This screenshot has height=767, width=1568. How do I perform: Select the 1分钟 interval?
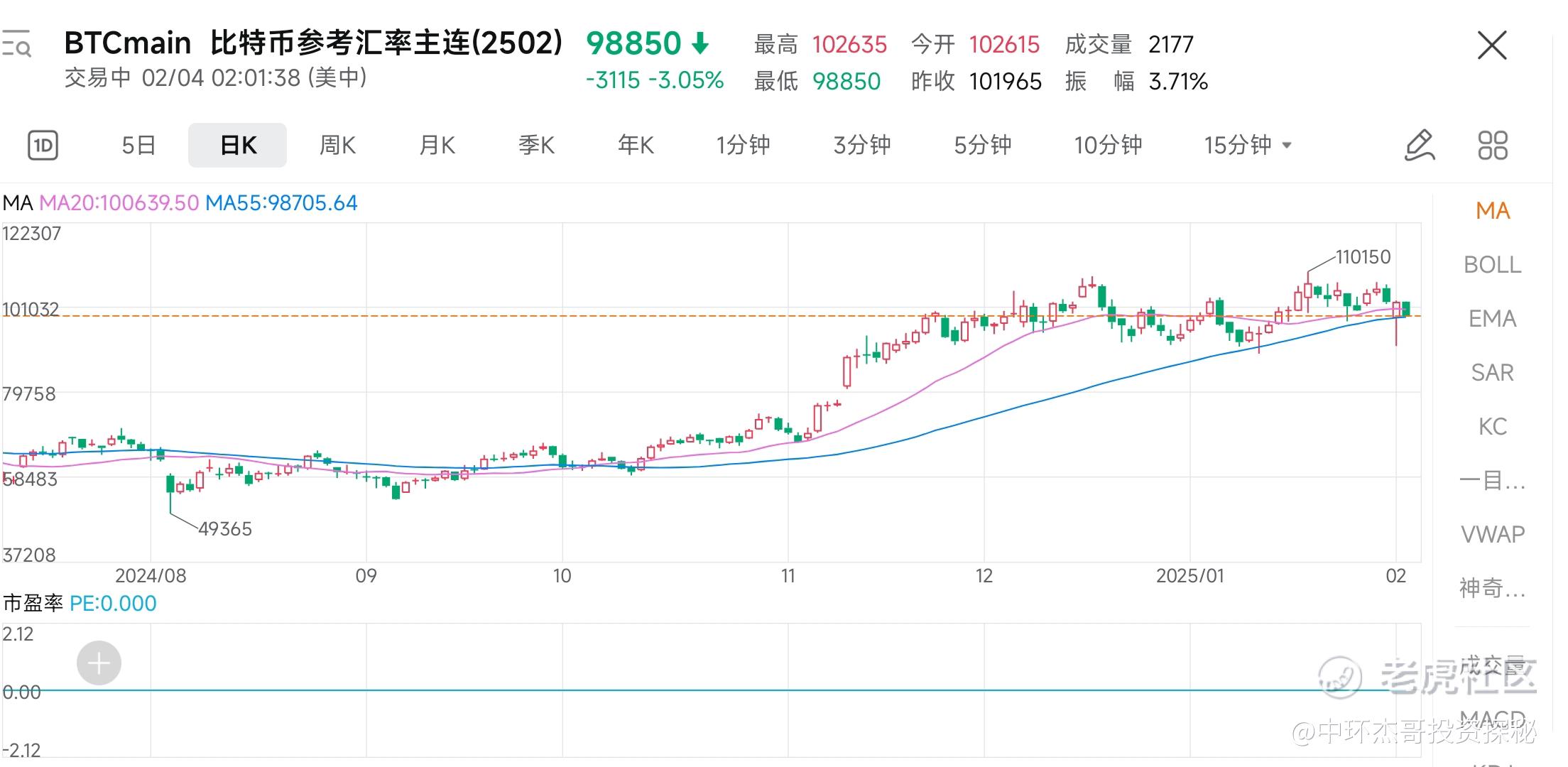pyautogui.click(x=742, y=146)
